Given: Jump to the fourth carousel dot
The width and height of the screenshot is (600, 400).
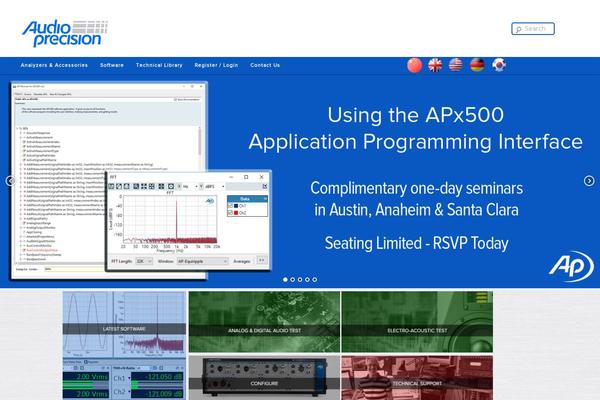Looking at the screenshot, I should (x=307, y=280).
